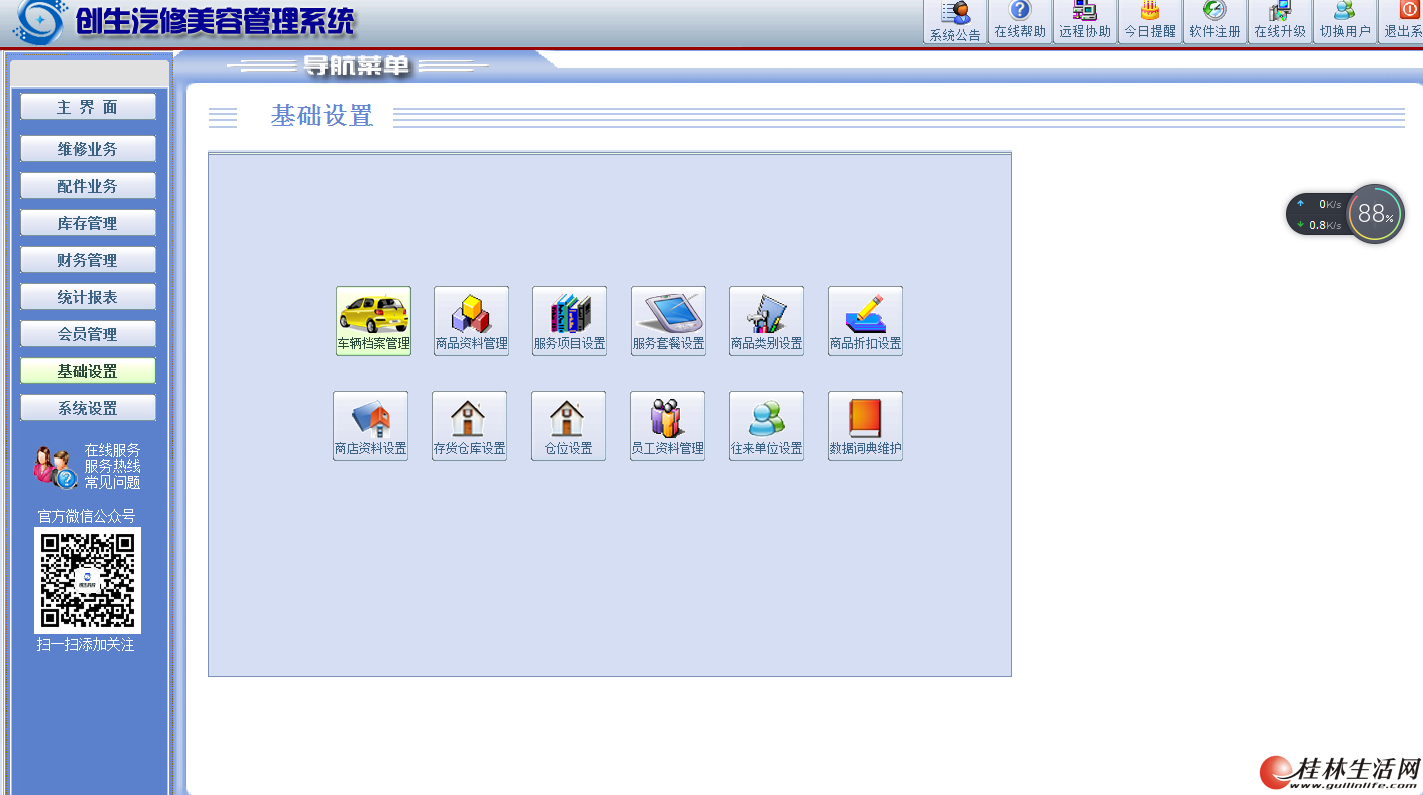This screenshot has width=1423, height=795.
Task: Switch user via 切换用户
Action: coord(1345,22)
